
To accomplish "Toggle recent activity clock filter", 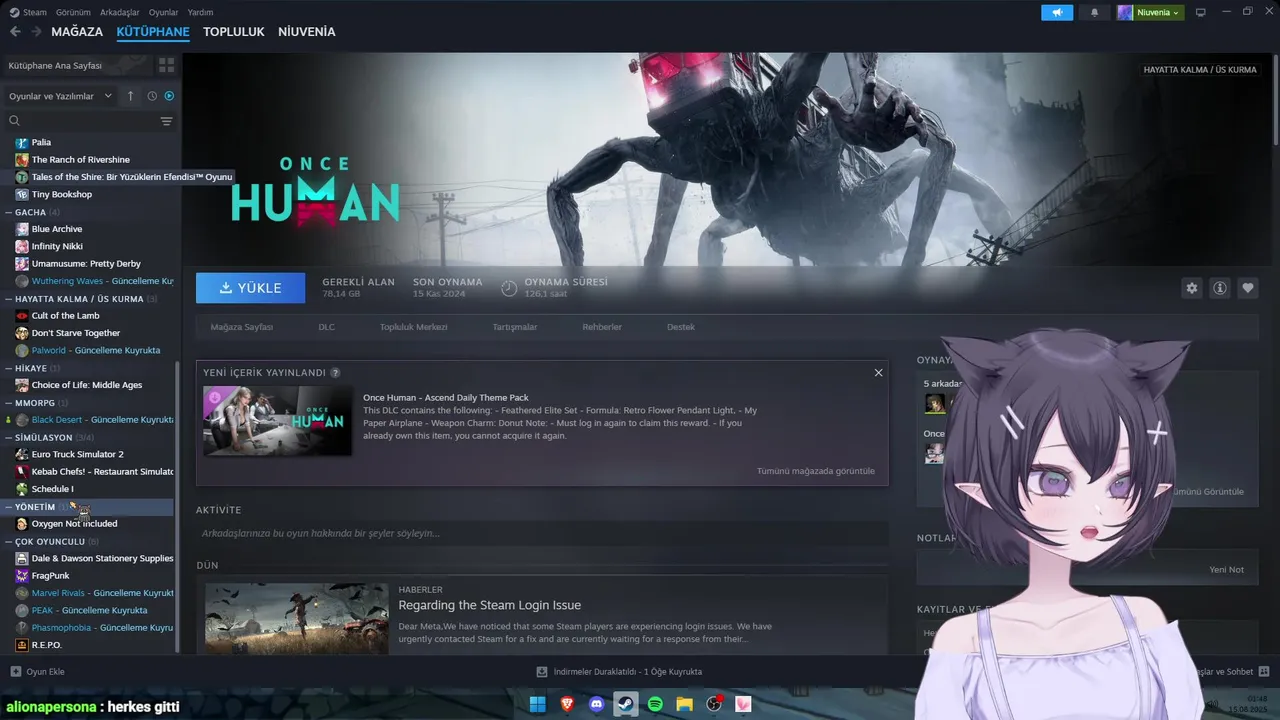I will click(152, 96).
